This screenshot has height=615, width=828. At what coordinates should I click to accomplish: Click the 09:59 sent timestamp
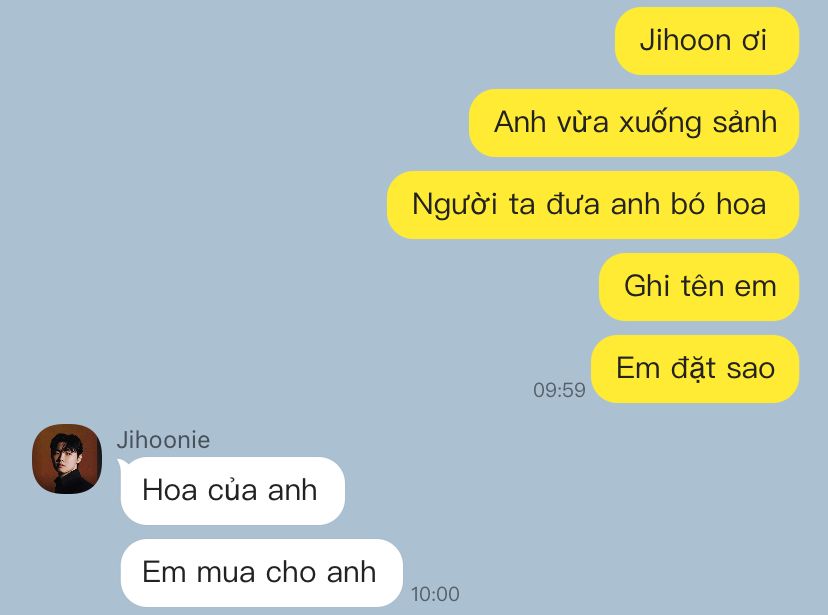[559, 390]
